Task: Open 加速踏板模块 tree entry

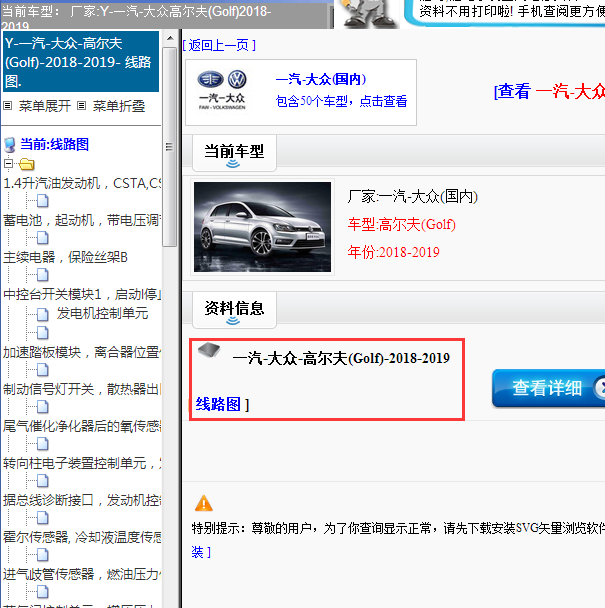Action: pos(82,352)
